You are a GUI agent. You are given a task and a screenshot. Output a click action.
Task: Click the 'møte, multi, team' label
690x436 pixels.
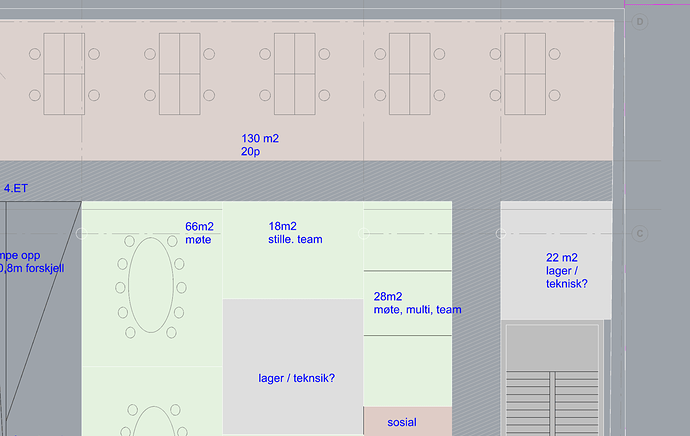418,310
